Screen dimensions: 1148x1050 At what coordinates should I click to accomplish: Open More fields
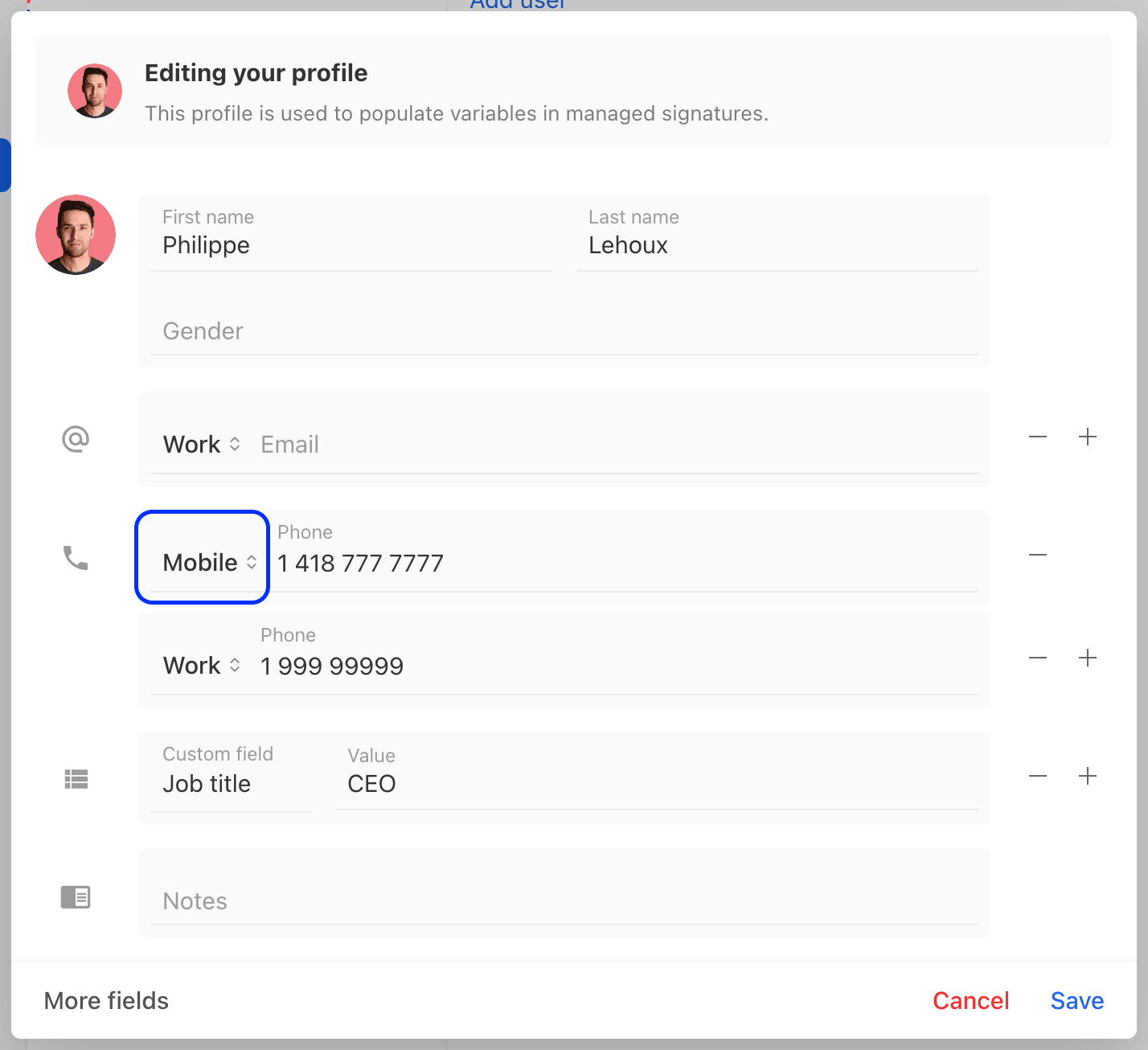coord(106,1000)
